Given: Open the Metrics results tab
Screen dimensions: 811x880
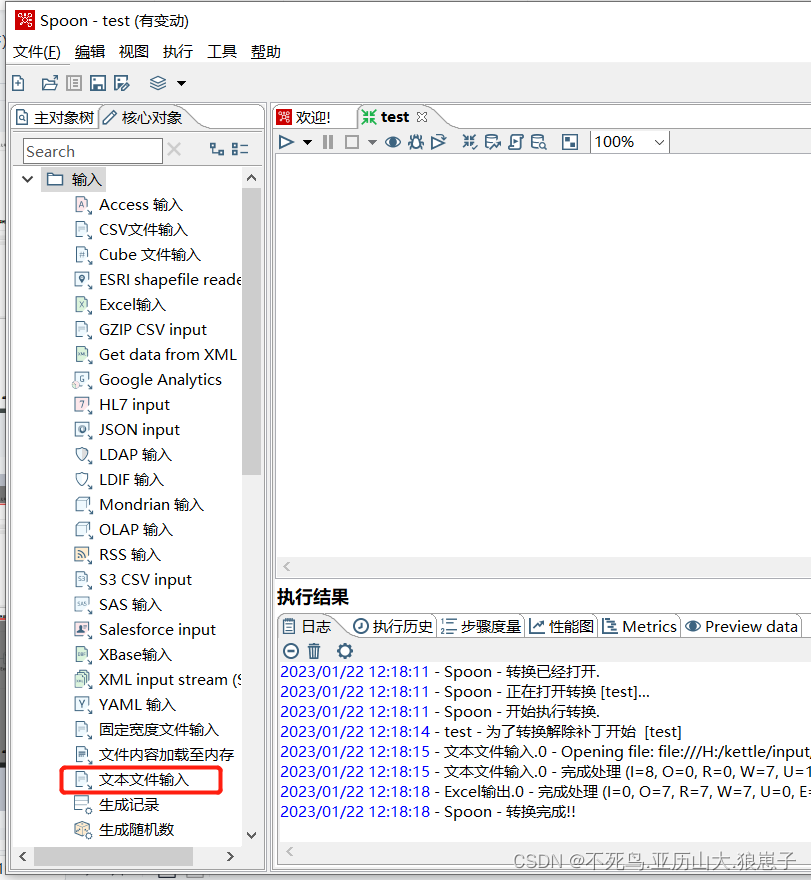Looking at the screenshot, I should tap(639, 626).
